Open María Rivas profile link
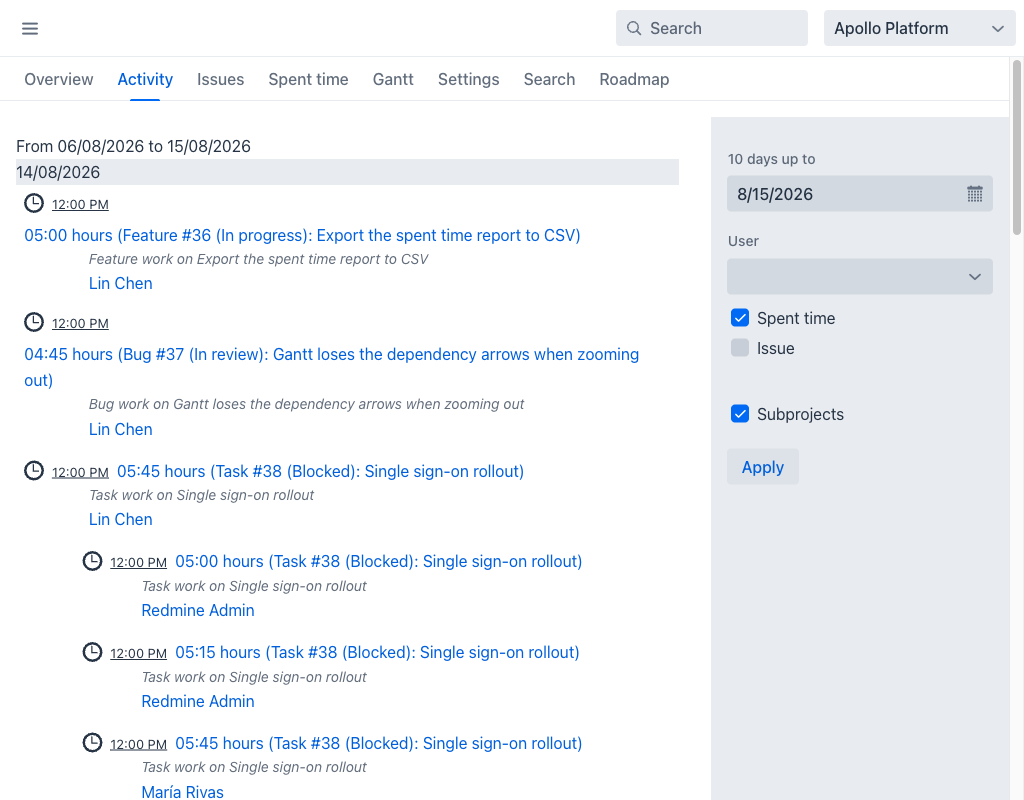The width and height of the screenshot is (1024, 800). point(183,792)
